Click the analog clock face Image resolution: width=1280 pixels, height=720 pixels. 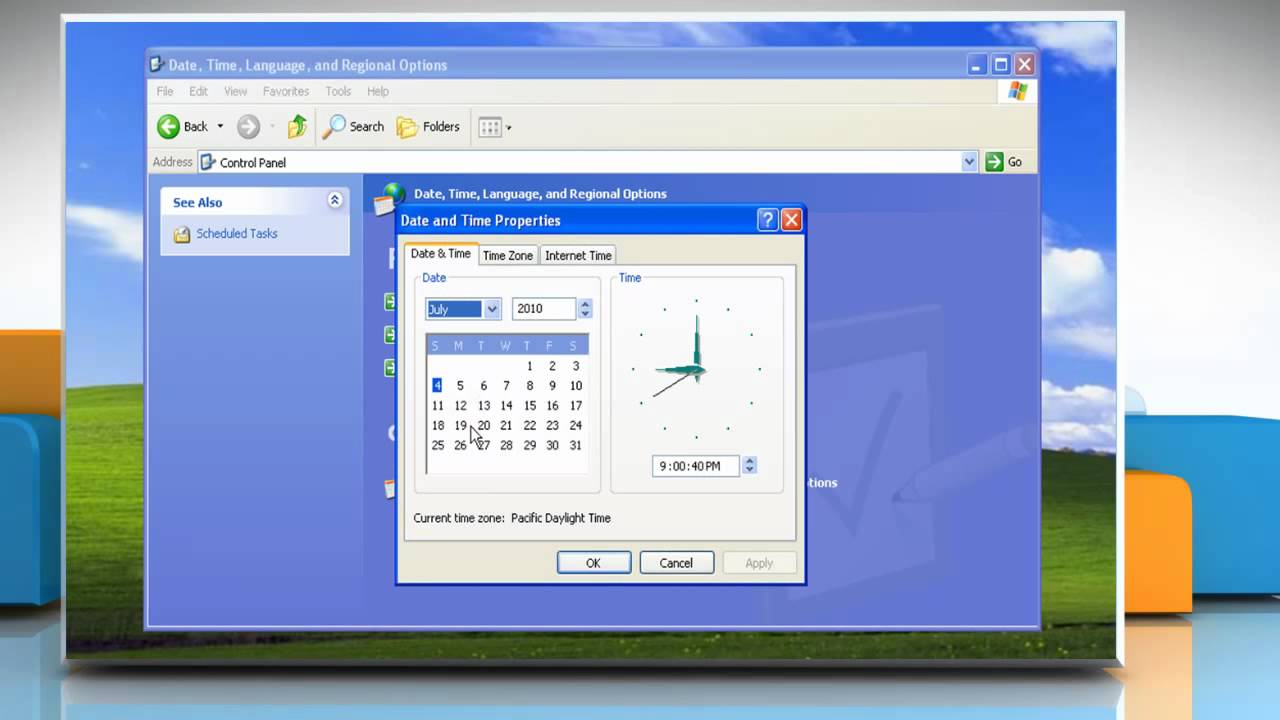click(x=696, y=369)
